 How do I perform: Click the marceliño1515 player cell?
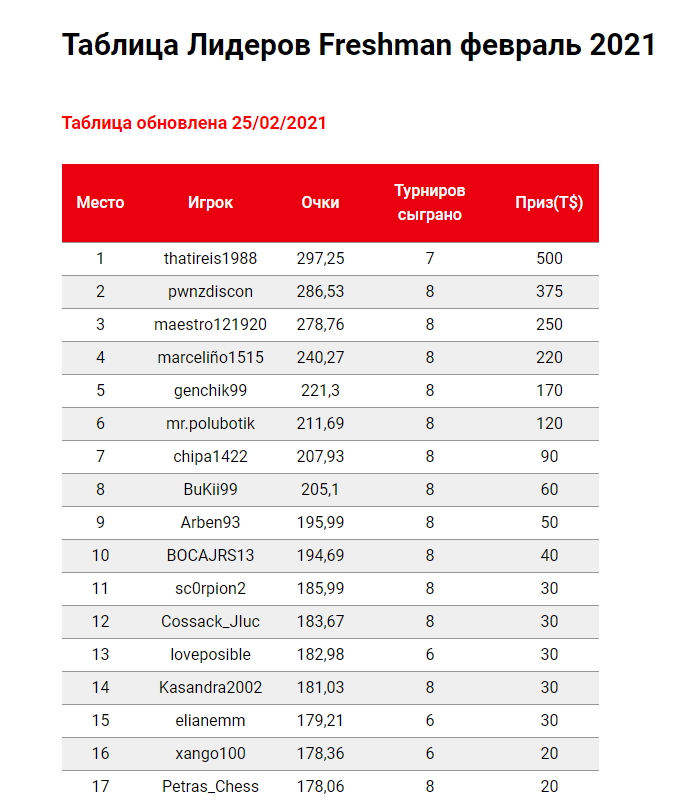(x=211, y=357)
